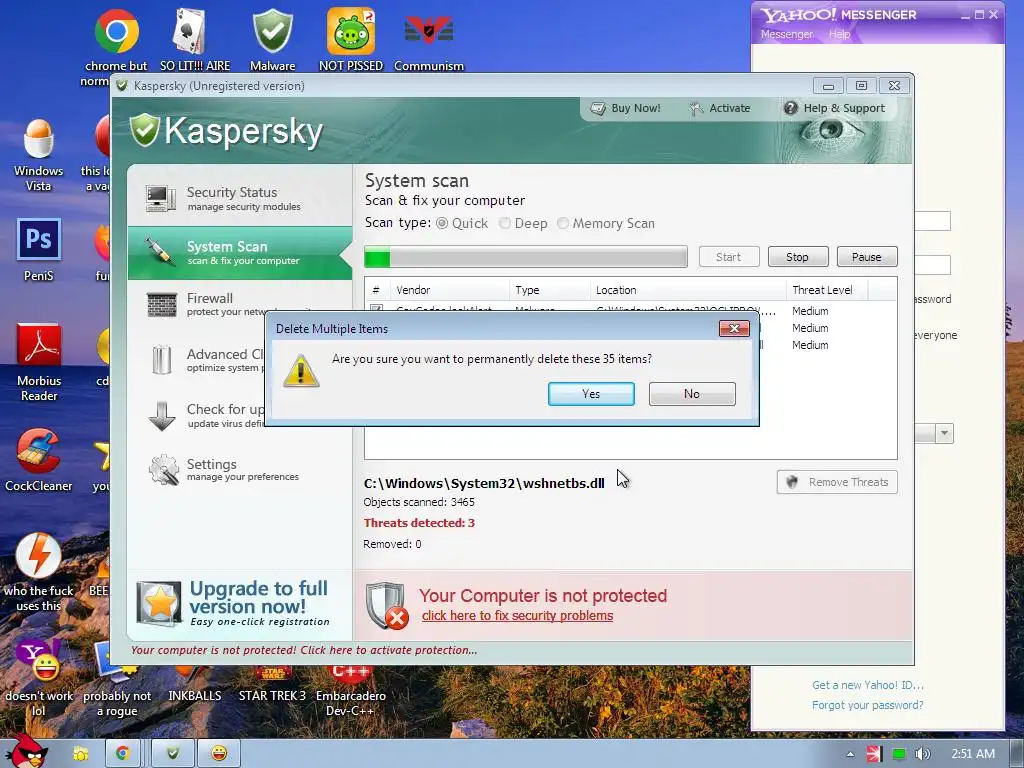
Task: Open the Malware shield desktop icon
Action: pos(272,31)
